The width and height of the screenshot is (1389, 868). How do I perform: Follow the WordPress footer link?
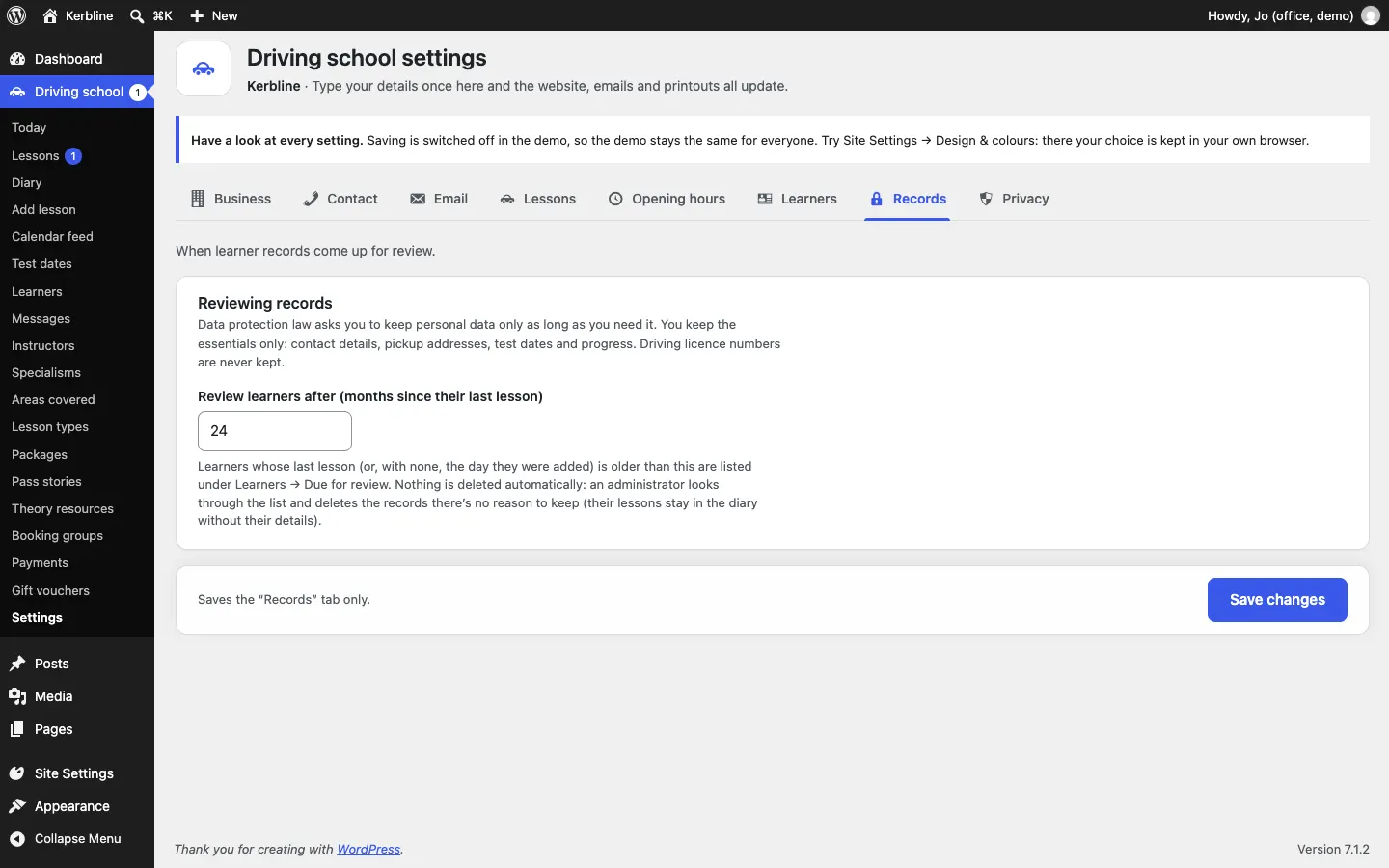click(x=368, y=849)
